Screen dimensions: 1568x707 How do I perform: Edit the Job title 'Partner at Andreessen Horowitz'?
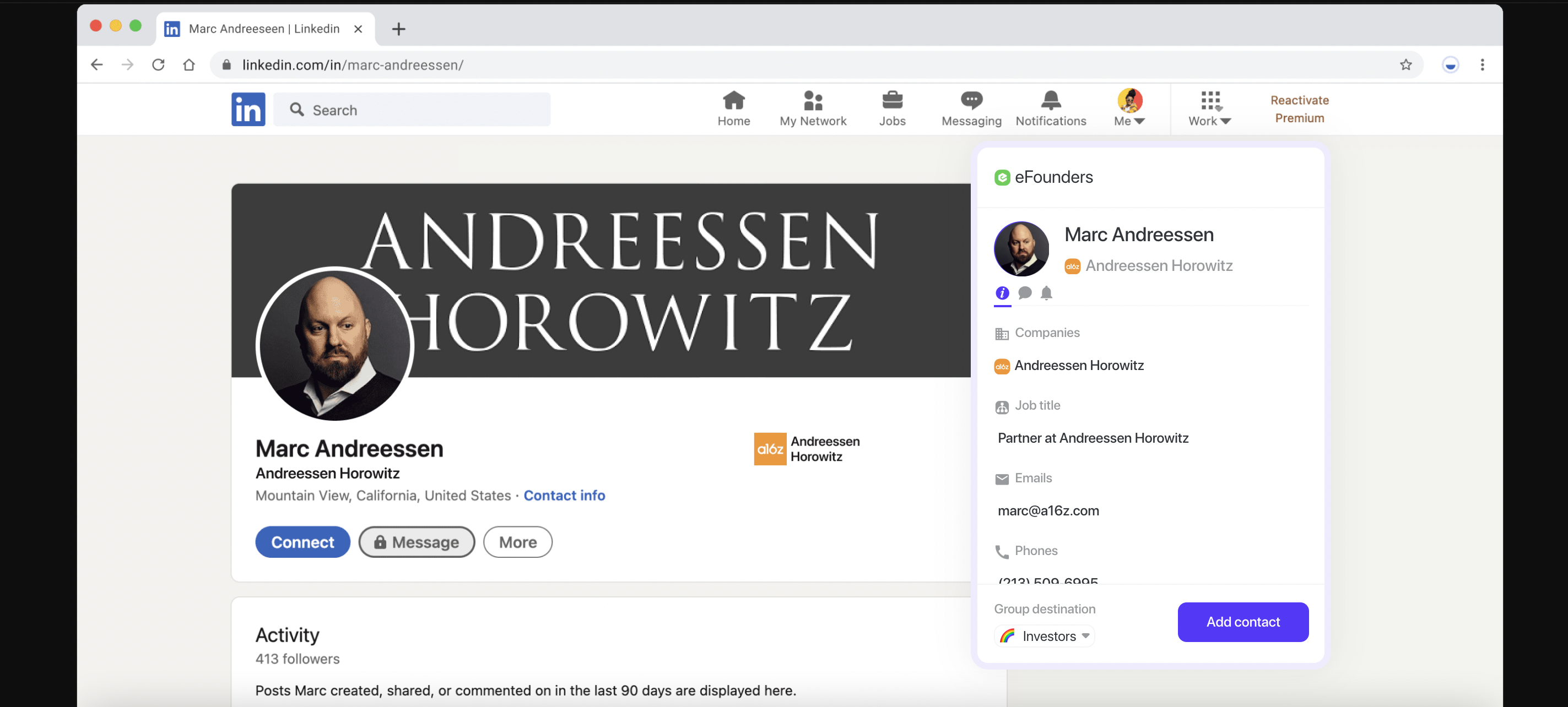tap(1093, 438)
